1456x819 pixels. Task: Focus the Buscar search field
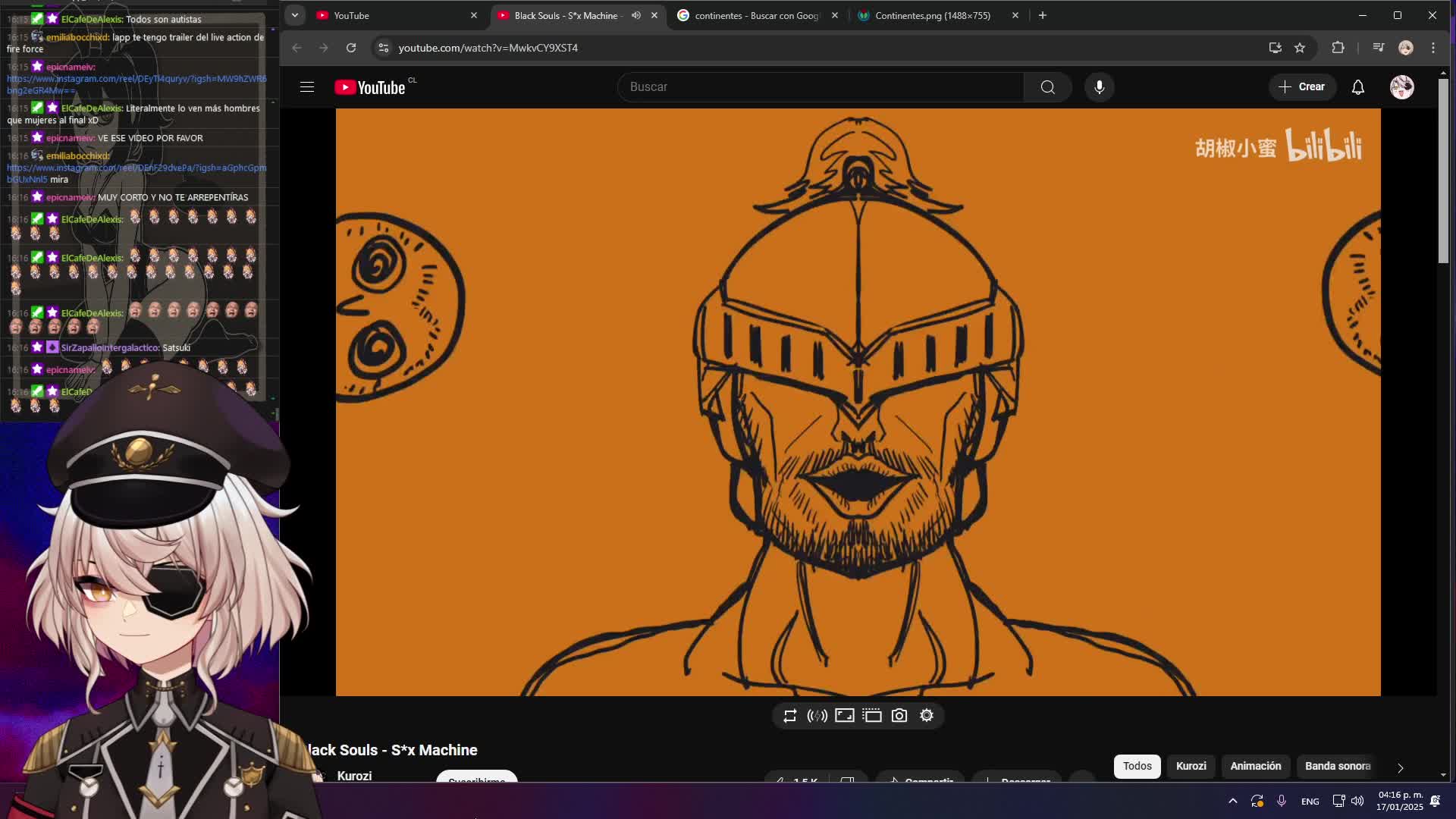click(x=821, y=87)
